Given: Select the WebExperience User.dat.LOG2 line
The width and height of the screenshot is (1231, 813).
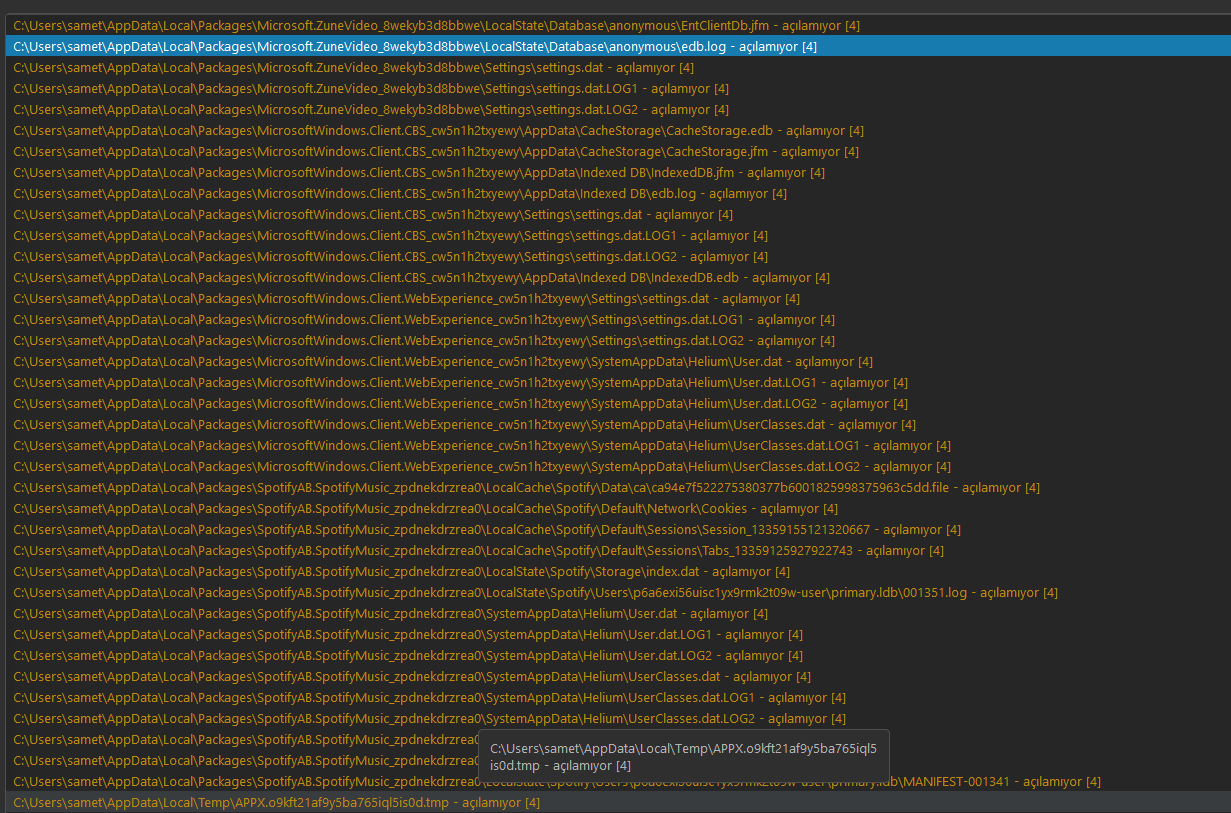Looking at the screenshot, I should click(617, 403).
